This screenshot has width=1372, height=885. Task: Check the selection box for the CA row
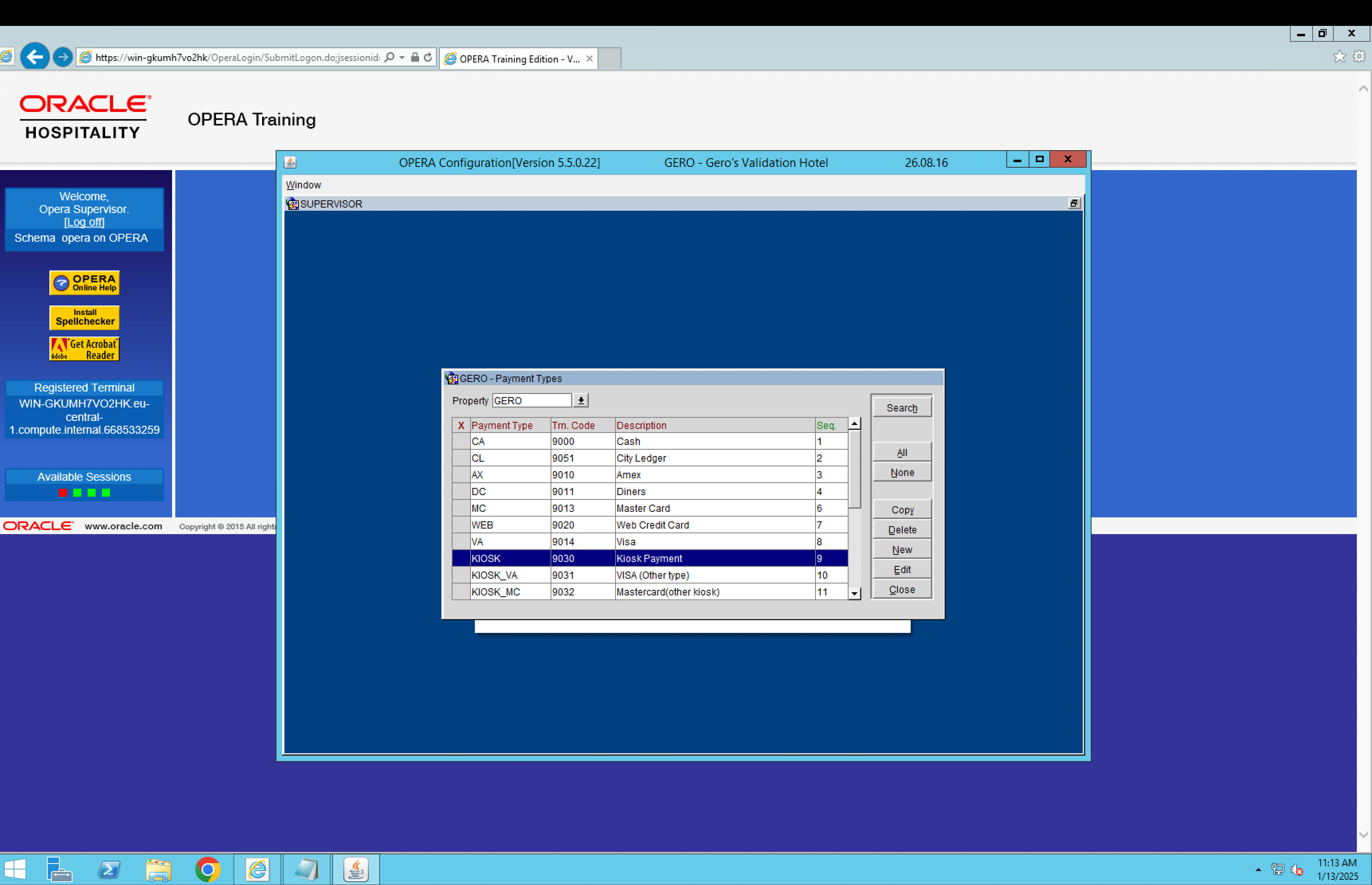[x=461, y=441]
